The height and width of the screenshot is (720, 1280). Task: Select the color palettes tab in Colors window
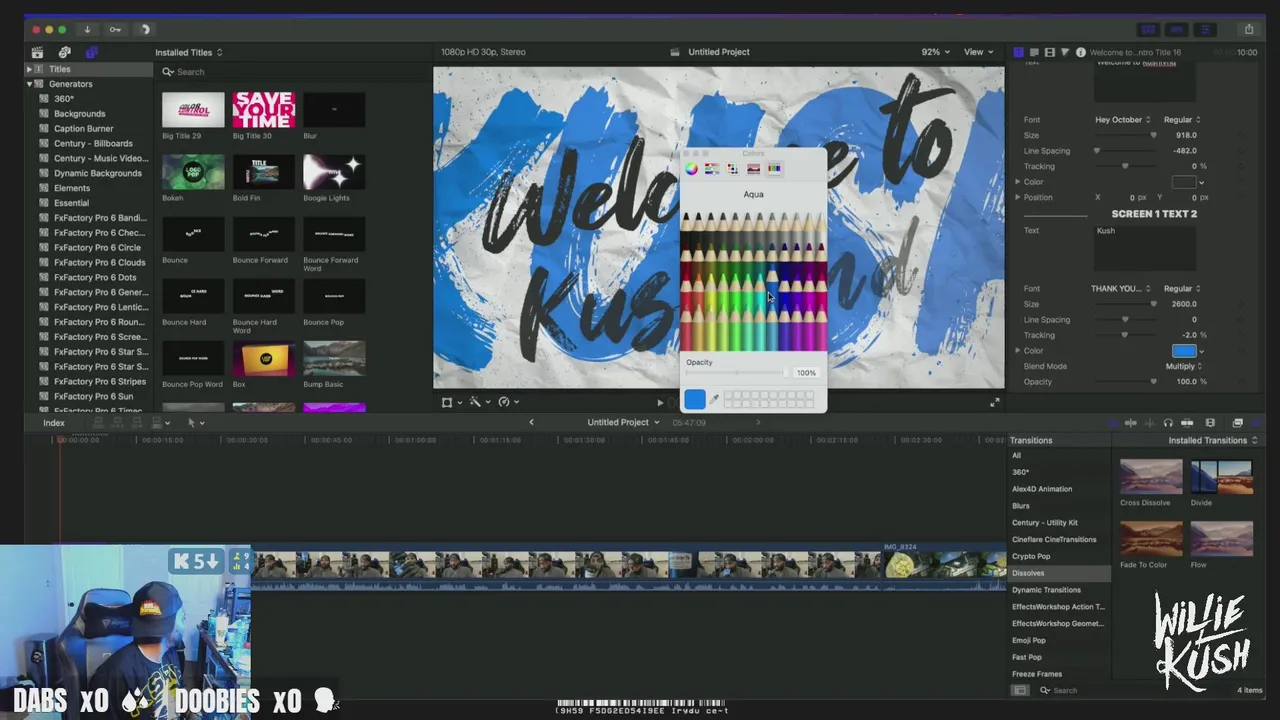[x=732, y=169]
